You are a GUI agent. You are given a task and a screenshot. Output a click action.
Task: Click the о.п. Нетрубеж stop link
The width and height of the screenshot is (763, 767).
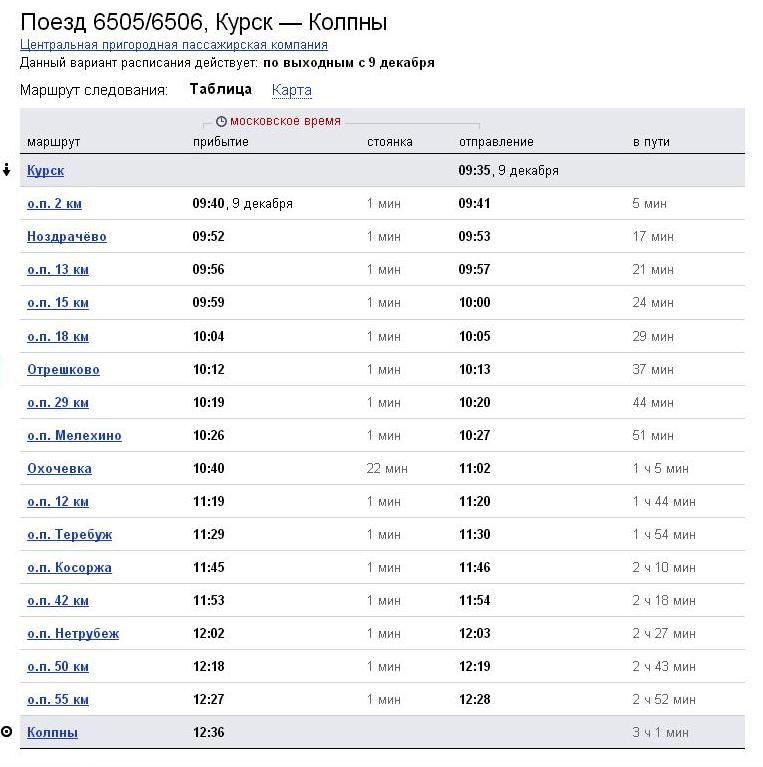(x=73, y=634)
